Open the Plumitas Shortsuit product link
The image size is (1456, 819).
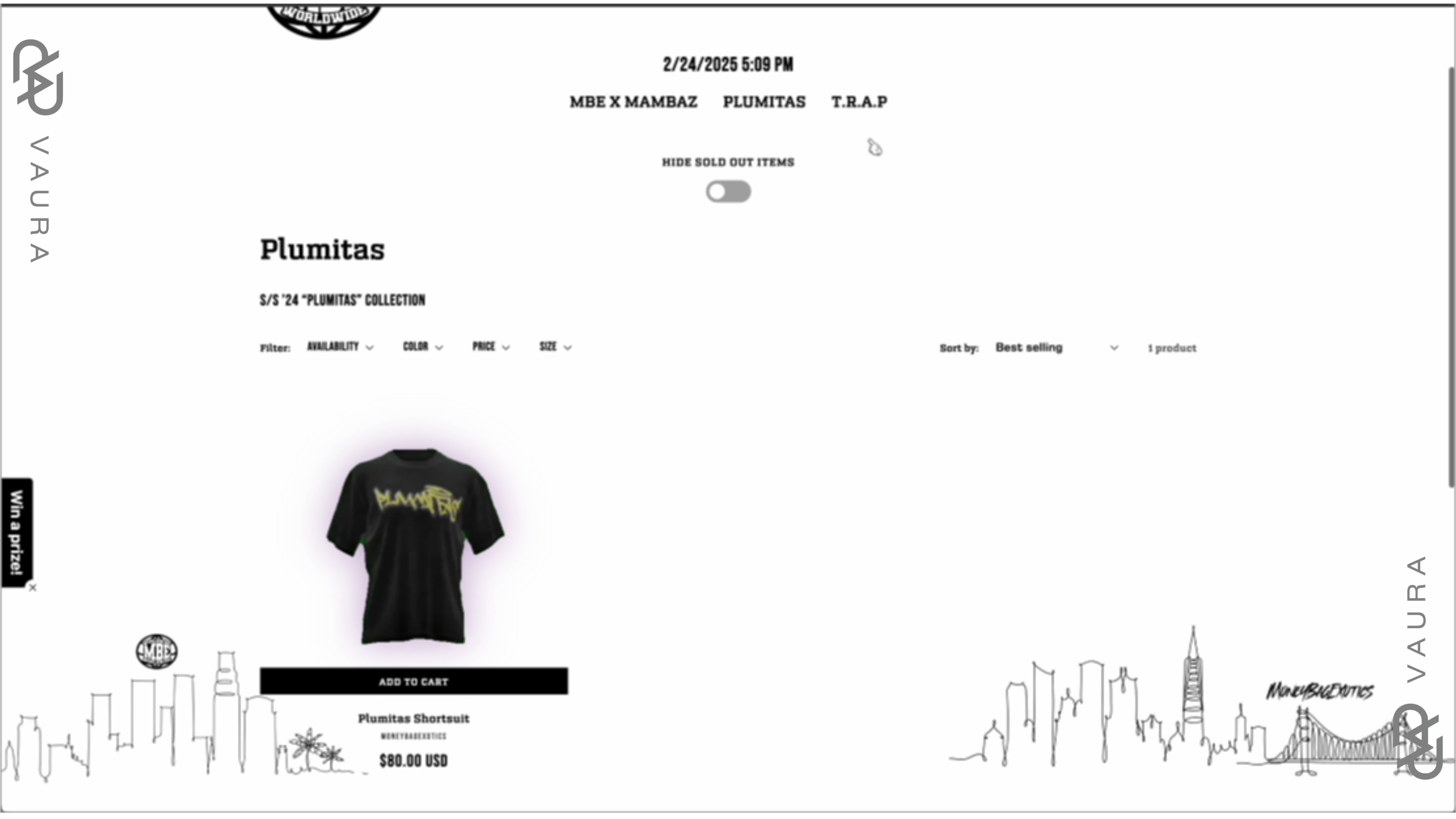coord(414,719)
